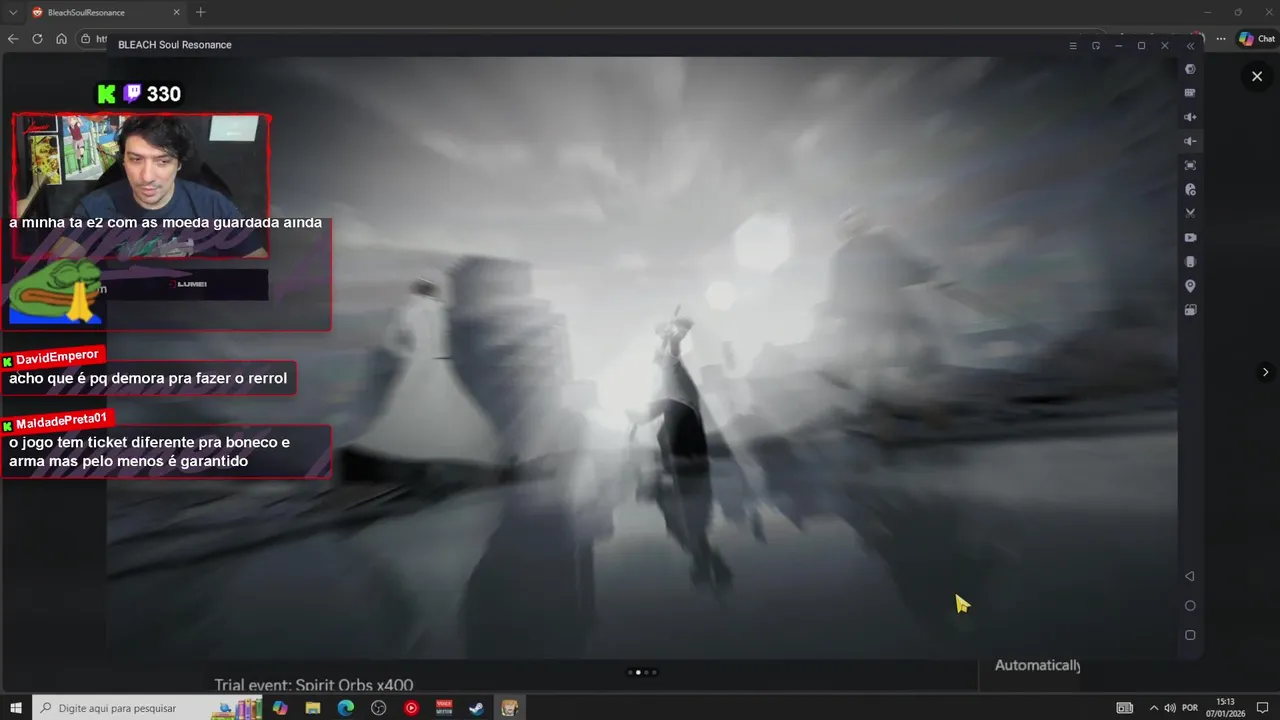The image size is (1280, 720).
Task: Click the praying Pepe frog emote image
Action: pos(55,291)
